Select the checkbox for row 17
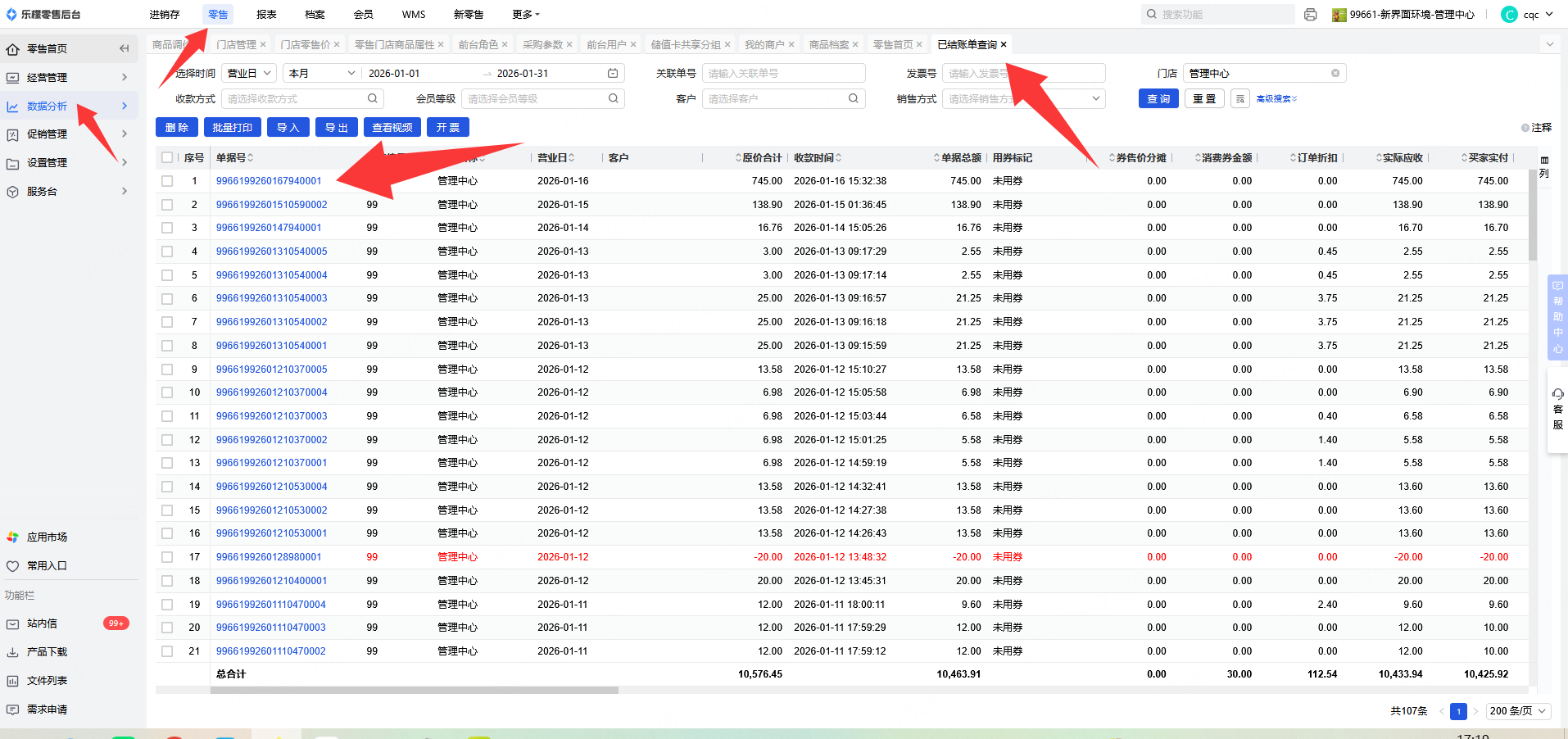This screenshot has width=1568, height=739. (x=167, y=557)
